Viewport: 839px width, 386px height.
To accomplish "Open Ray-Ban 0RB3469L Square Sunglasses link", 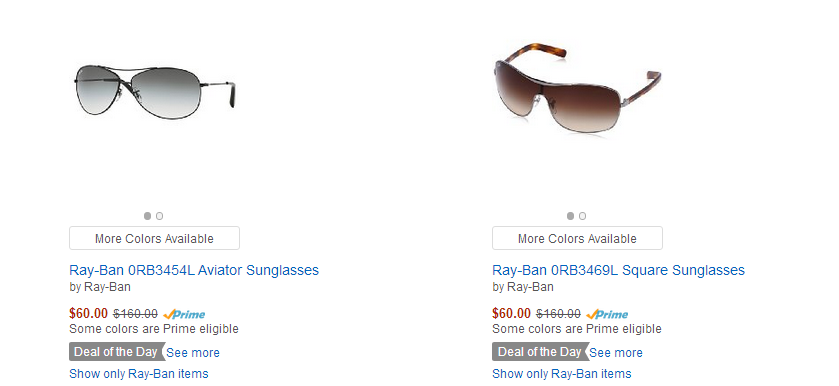I will tap(619, 270).
